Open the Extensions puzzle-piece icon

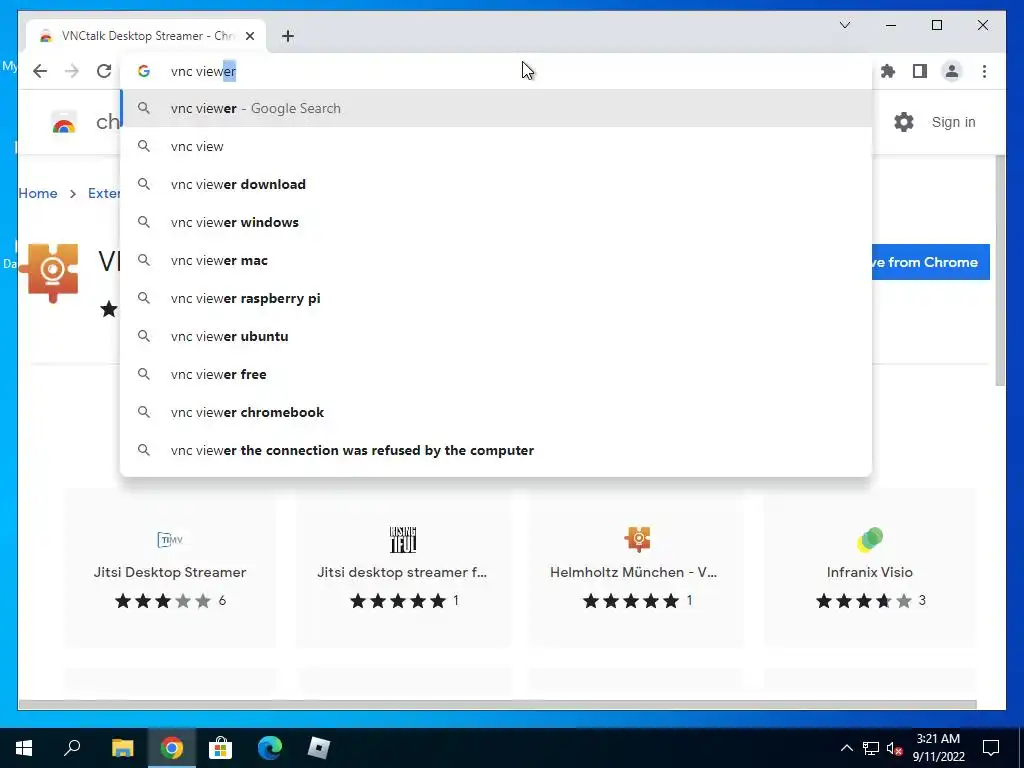[888, 71]
